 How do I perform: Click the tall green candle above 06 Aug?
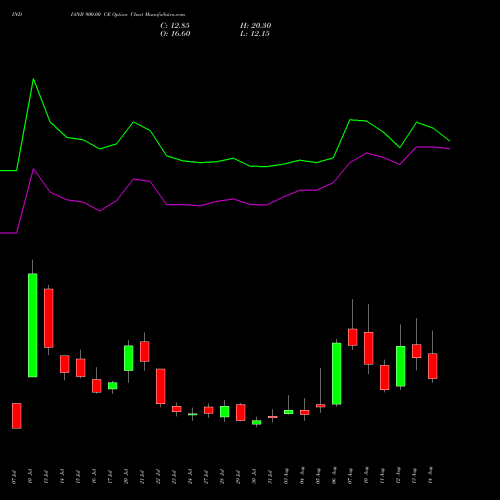(337, 374)
